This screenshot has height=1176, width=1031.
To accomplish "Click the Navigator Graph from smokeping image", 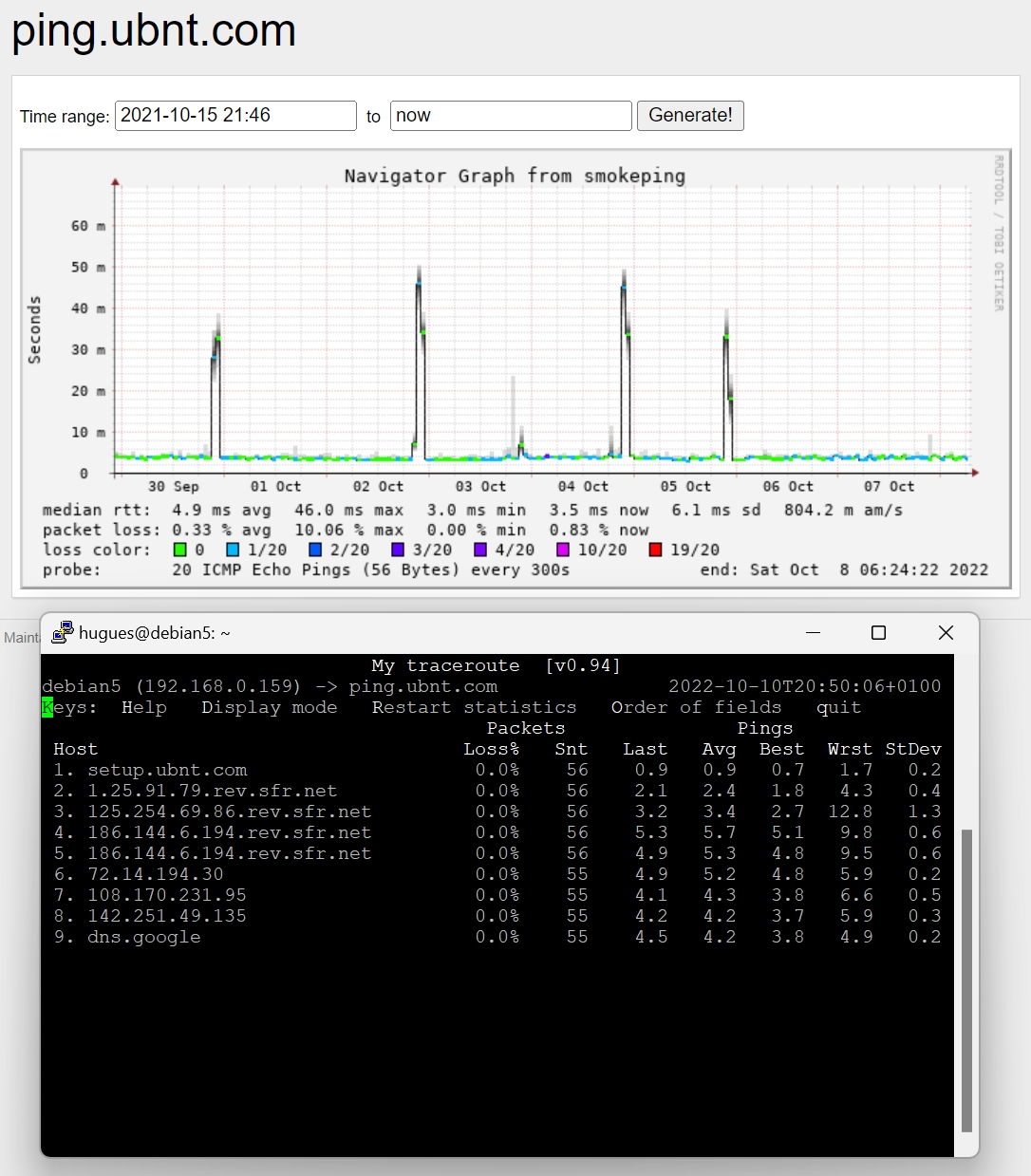I will click(x=515, y=368).
